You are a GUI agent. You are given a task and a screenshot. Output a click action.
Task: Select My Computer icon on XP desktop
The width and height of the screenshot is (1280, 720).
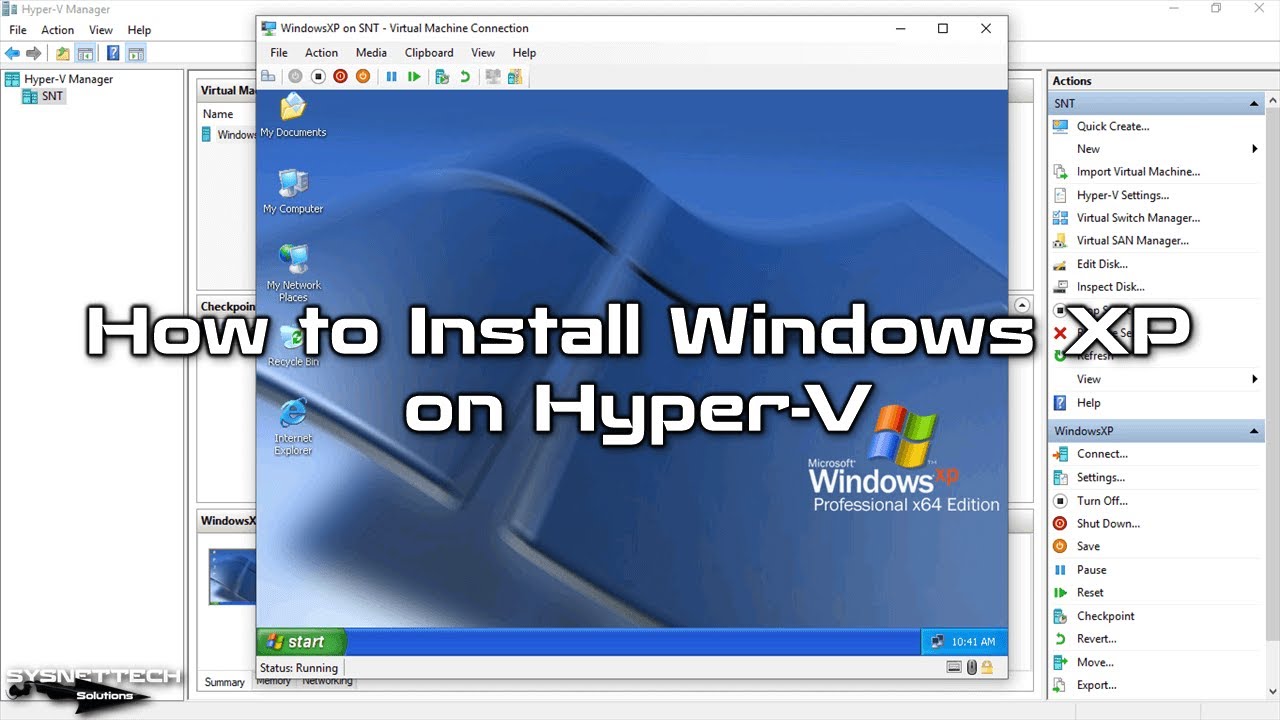pyautogui.click(x=293, y=191)
